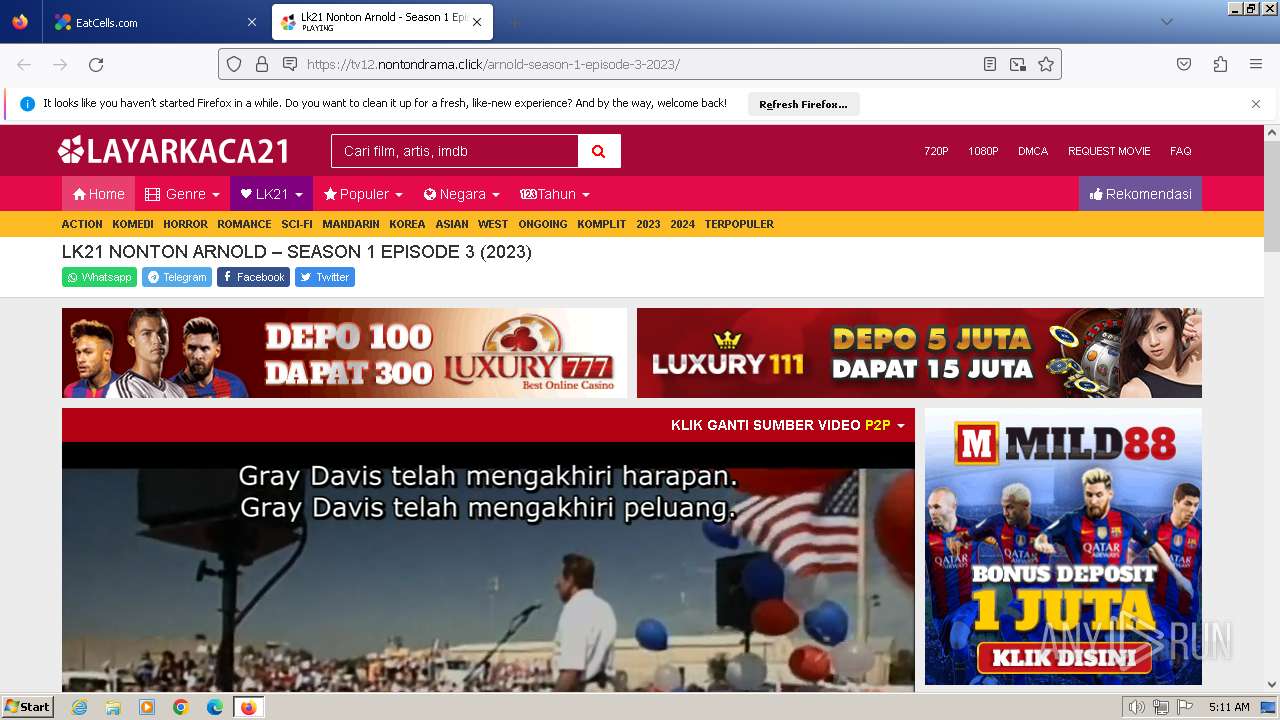Reload the page with the refresh icon
Viewport: 1280px width, 720px height.
tap(96, 64)
